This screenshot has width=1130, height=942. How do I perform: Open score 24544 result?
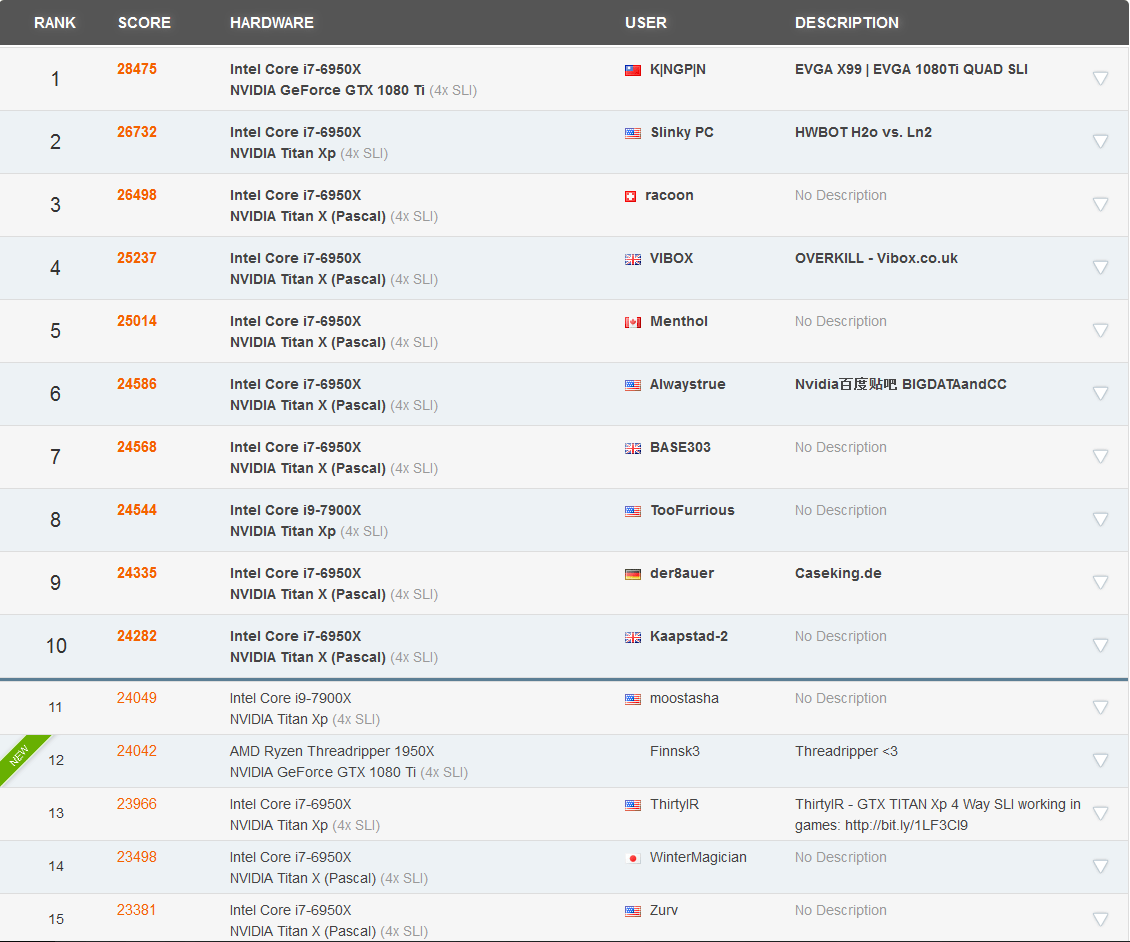point(137,510)
